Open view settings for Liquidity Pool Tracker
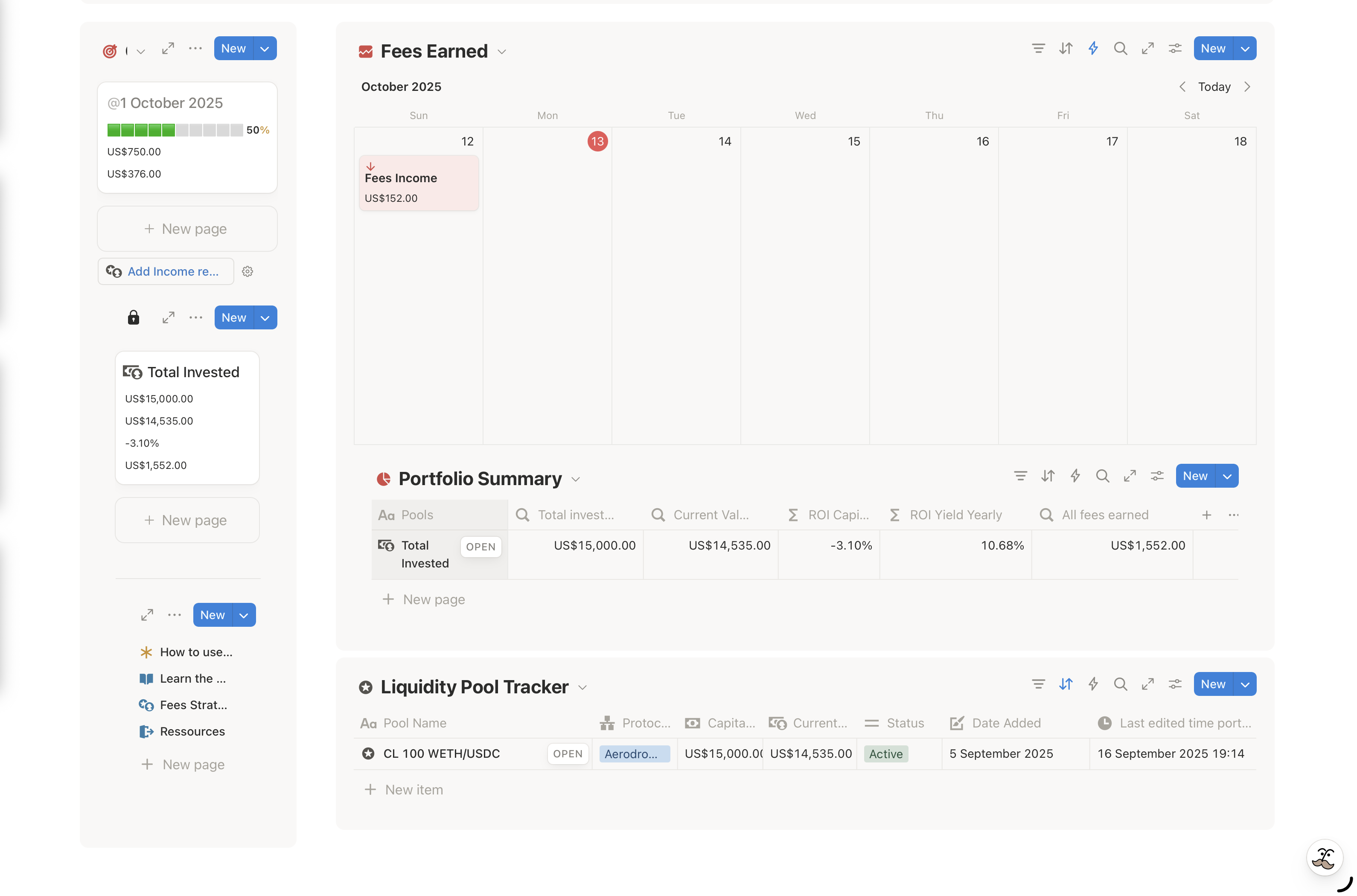 (x=1175, y=684)
